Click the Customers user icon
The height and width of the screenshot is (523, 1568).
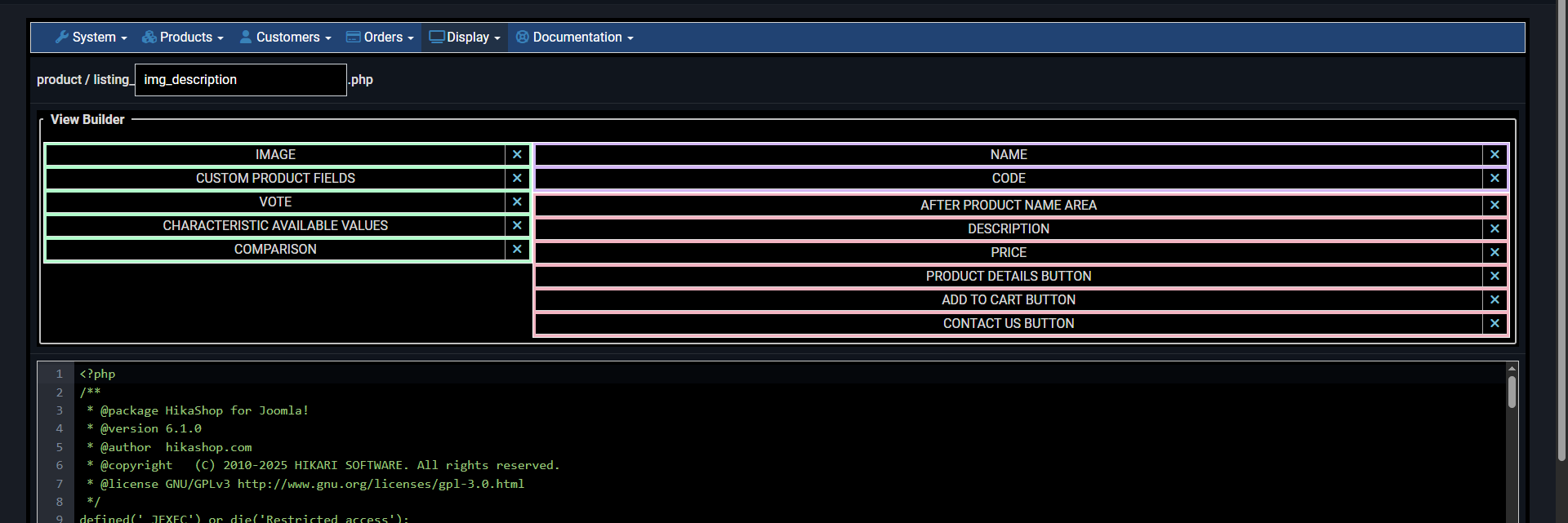[246, 37]
